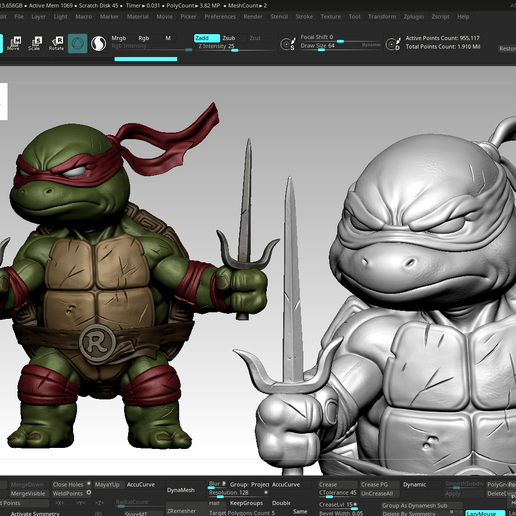Adjust the CreaseLvl slider
516x516 pixels.
click(338, 506)
